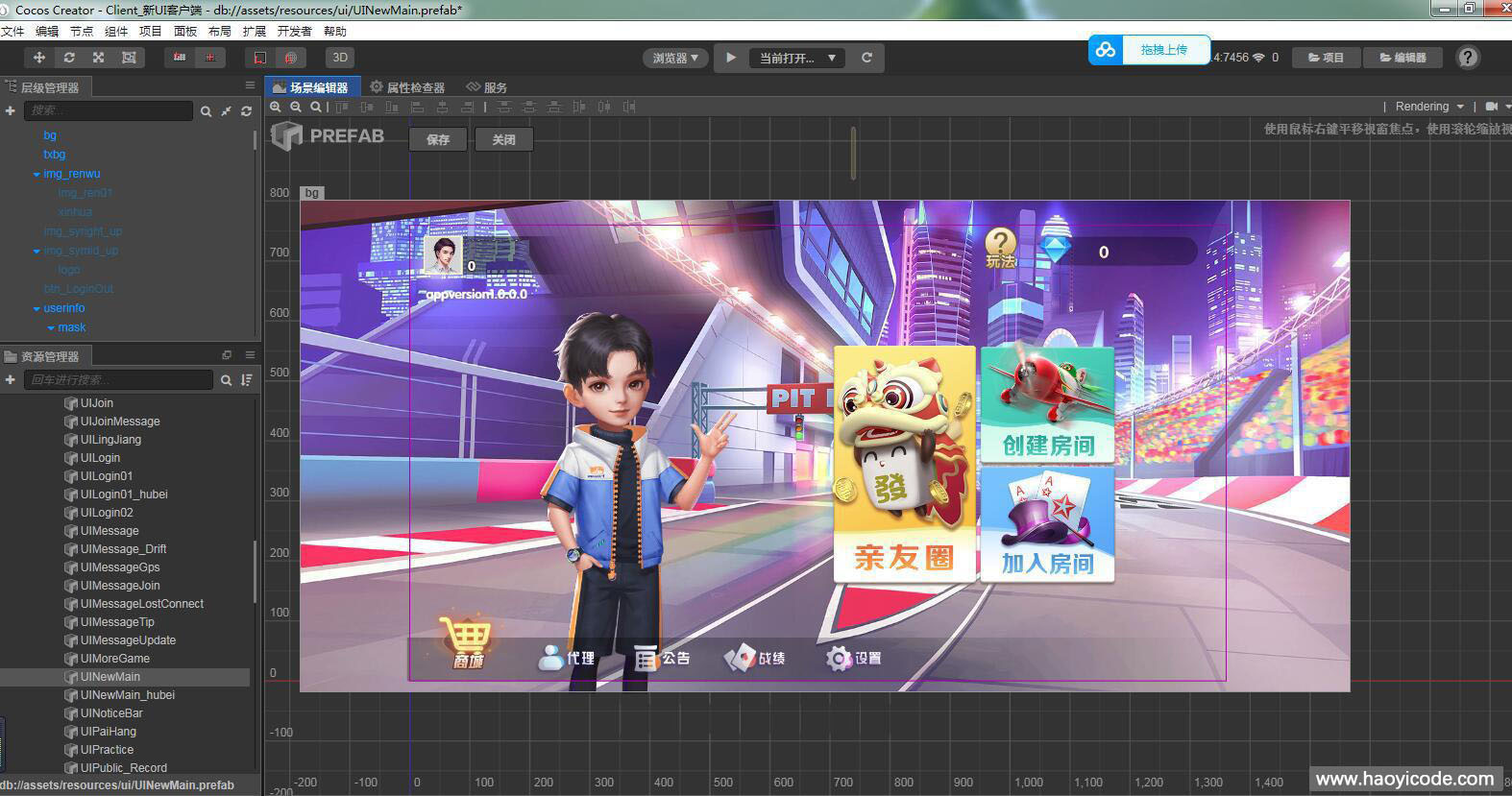Screen dimensions: 1512x796
Task: Select the move transform tool
Action: (x=39, y=58)
